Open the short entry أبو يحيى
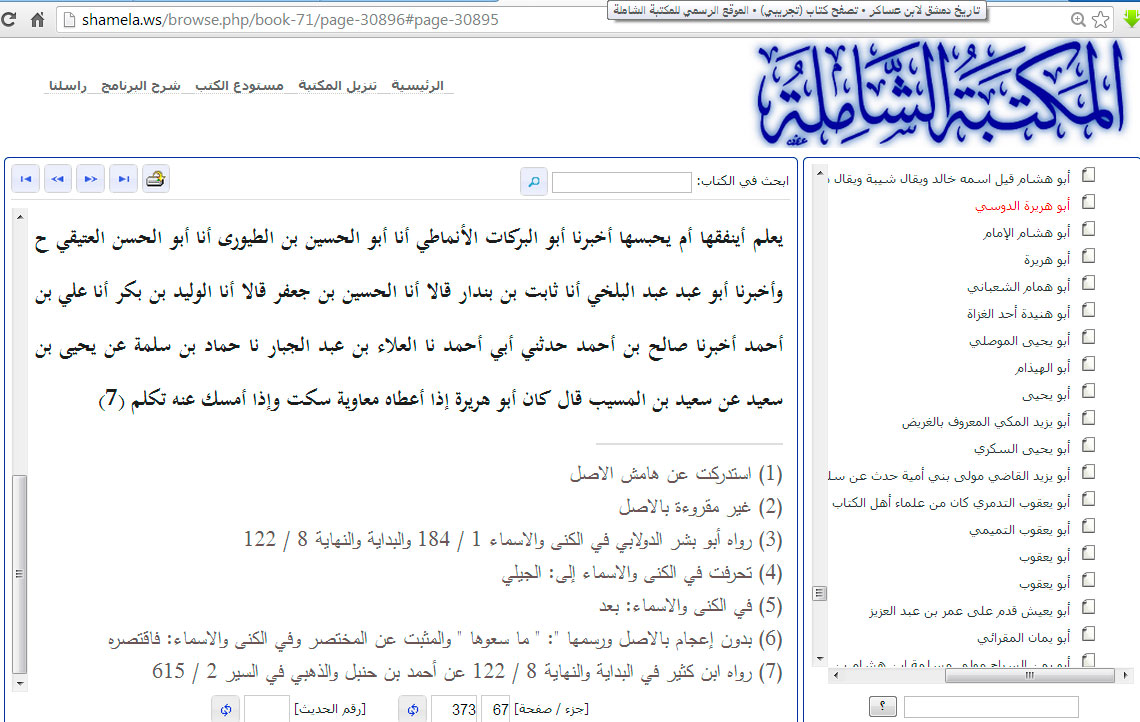Screen dimensions: 1140x722 tap(1046, 395)
